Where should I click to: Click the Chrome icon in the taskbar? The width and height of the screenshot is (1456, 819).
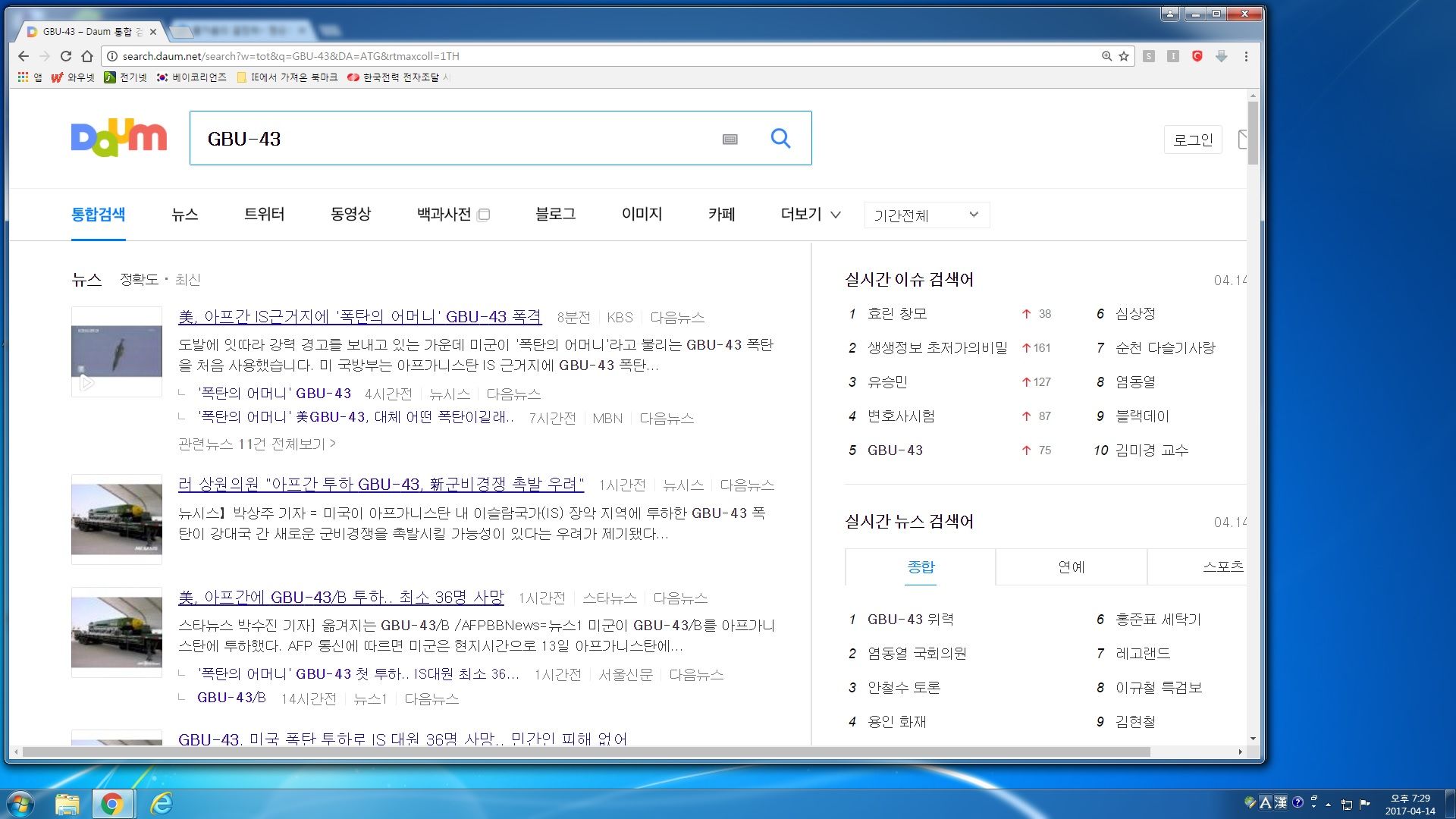coord(112,804)
